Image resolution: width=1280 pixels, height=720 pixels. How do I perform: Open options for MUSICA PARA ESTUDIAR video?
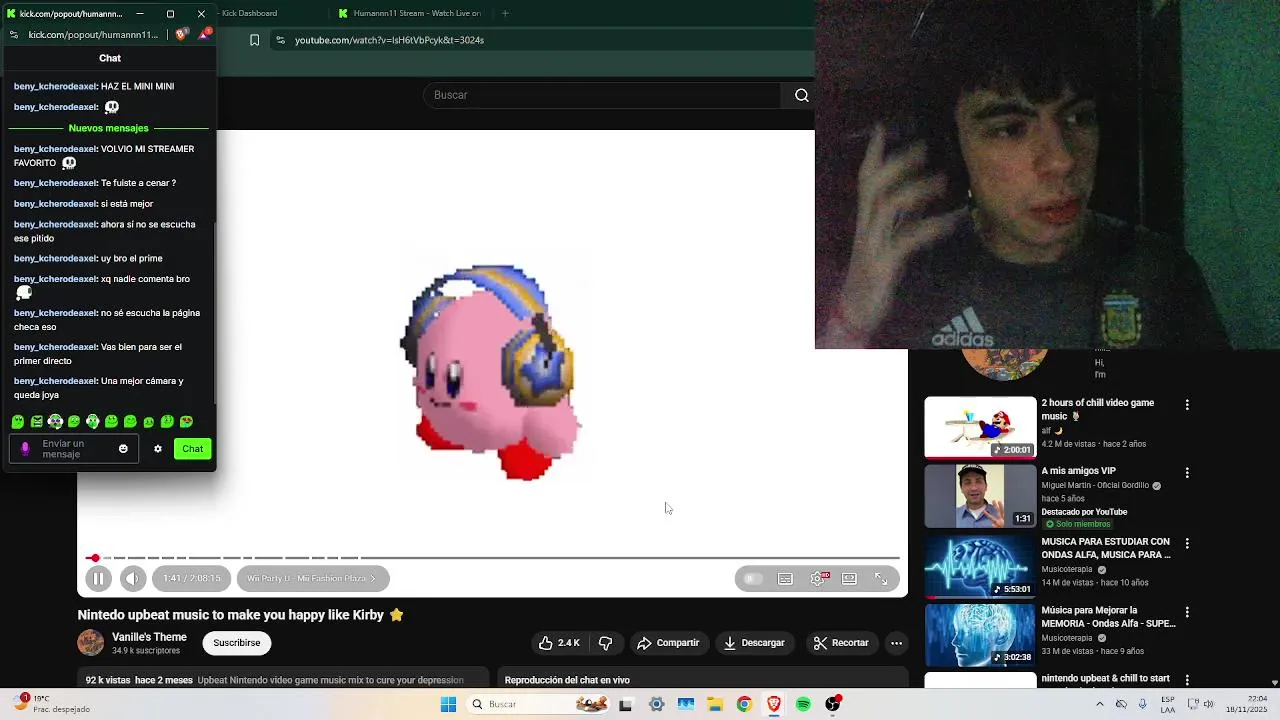point(1187,544)
